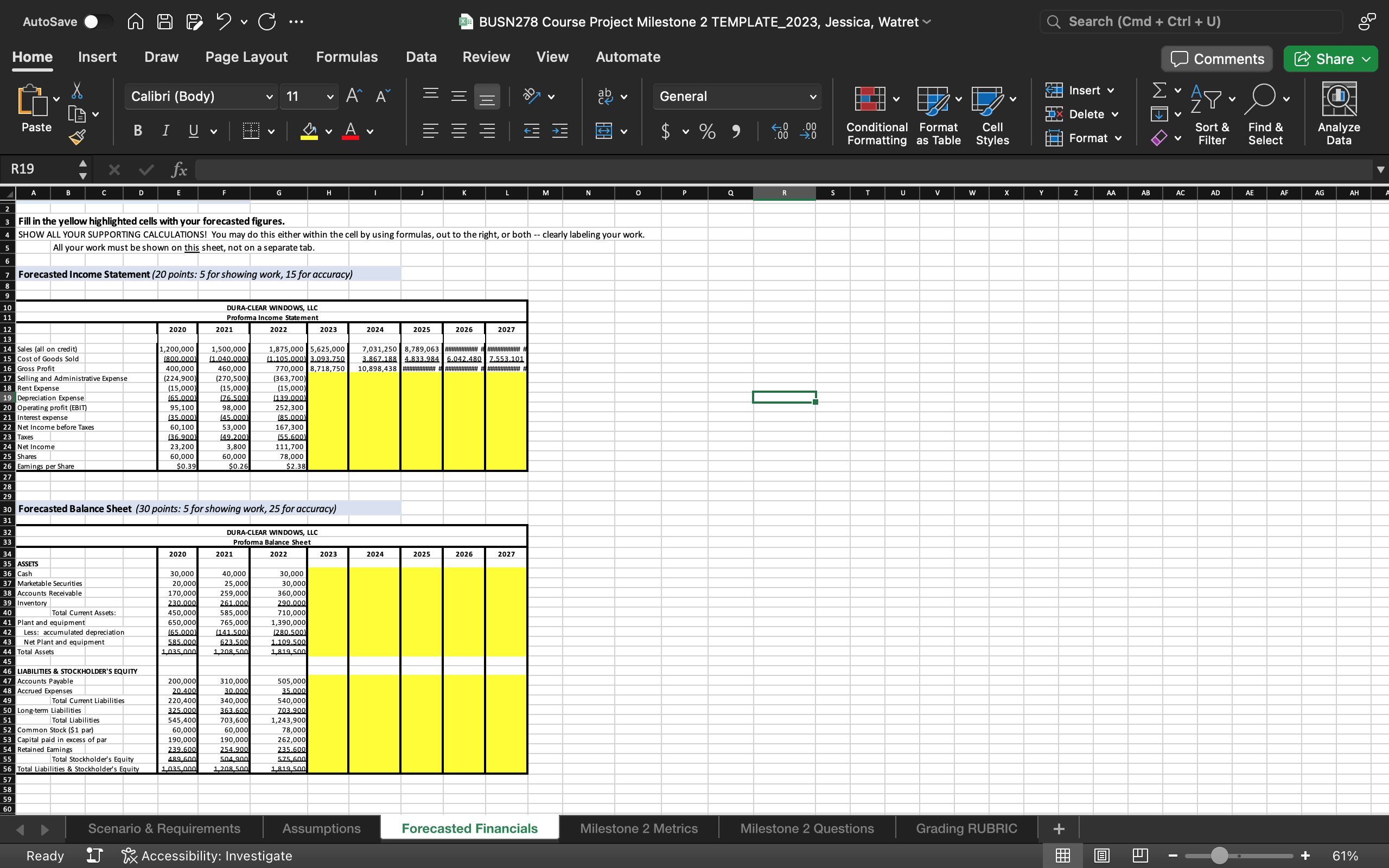This screenshot has width=1389, height=868.
Task: Open the Insert cells dropdown arrow
Action: click(1111, 90)
